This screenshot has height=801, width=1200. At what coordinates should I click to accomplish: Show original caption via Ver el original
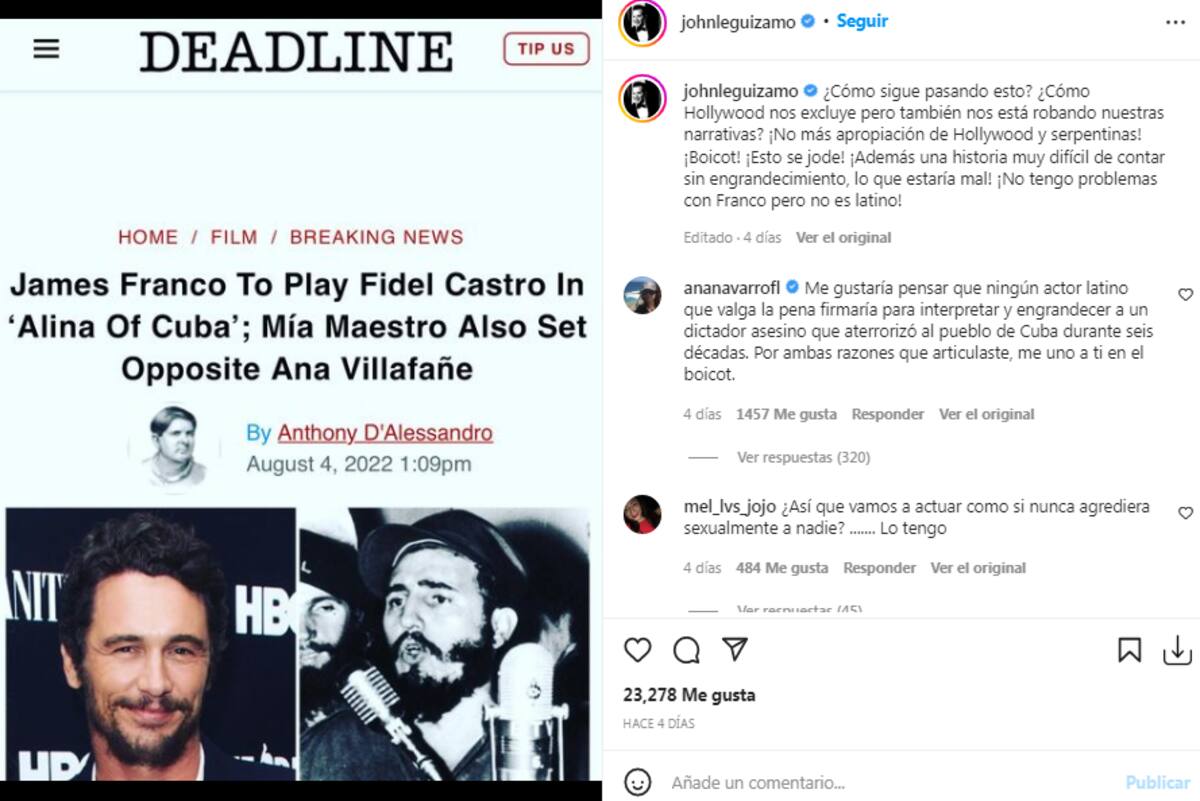click(843, 238)
